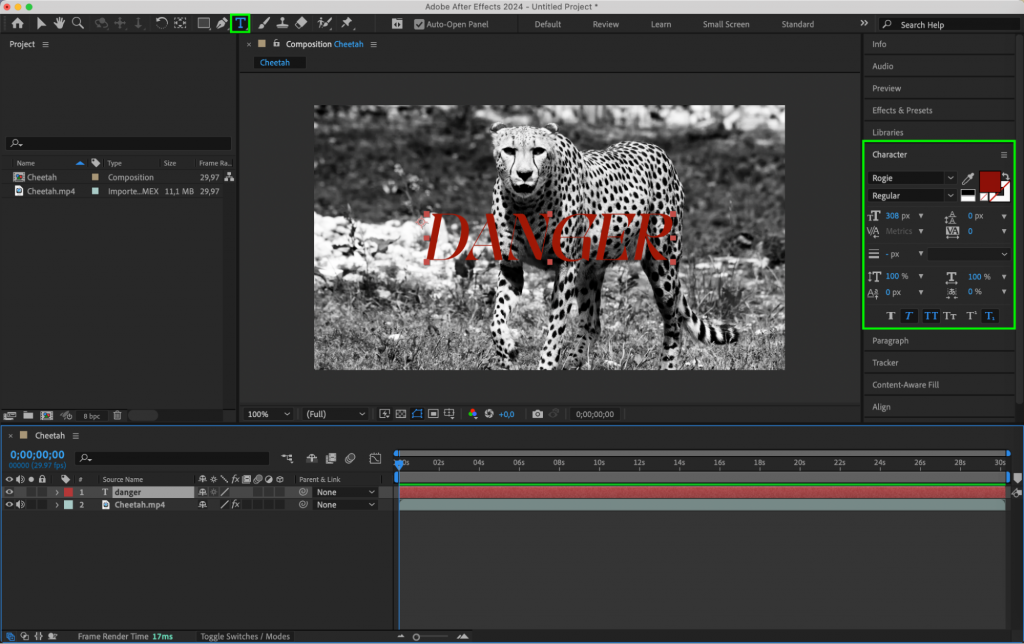Select the Text tool in the toolbar
1024x644 pixels.
click(x=240, y=23)
